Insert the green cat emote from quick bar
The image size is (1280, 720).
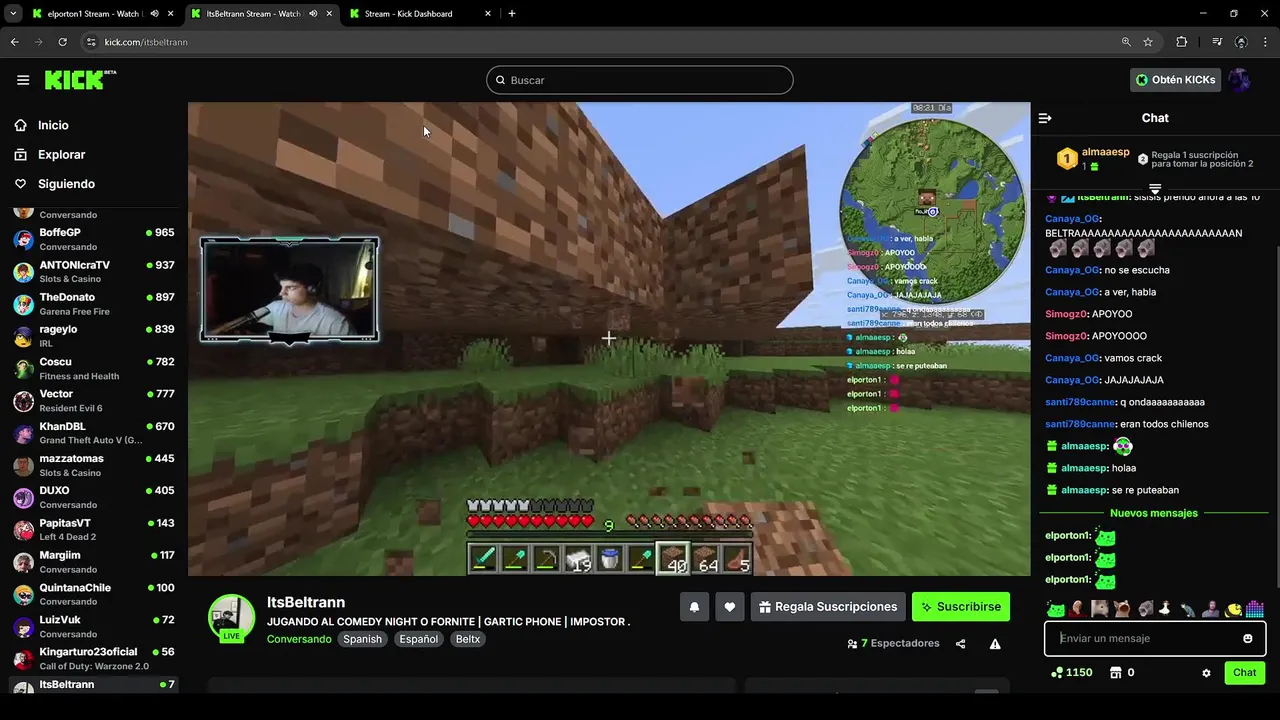[x=1055, y=608]
